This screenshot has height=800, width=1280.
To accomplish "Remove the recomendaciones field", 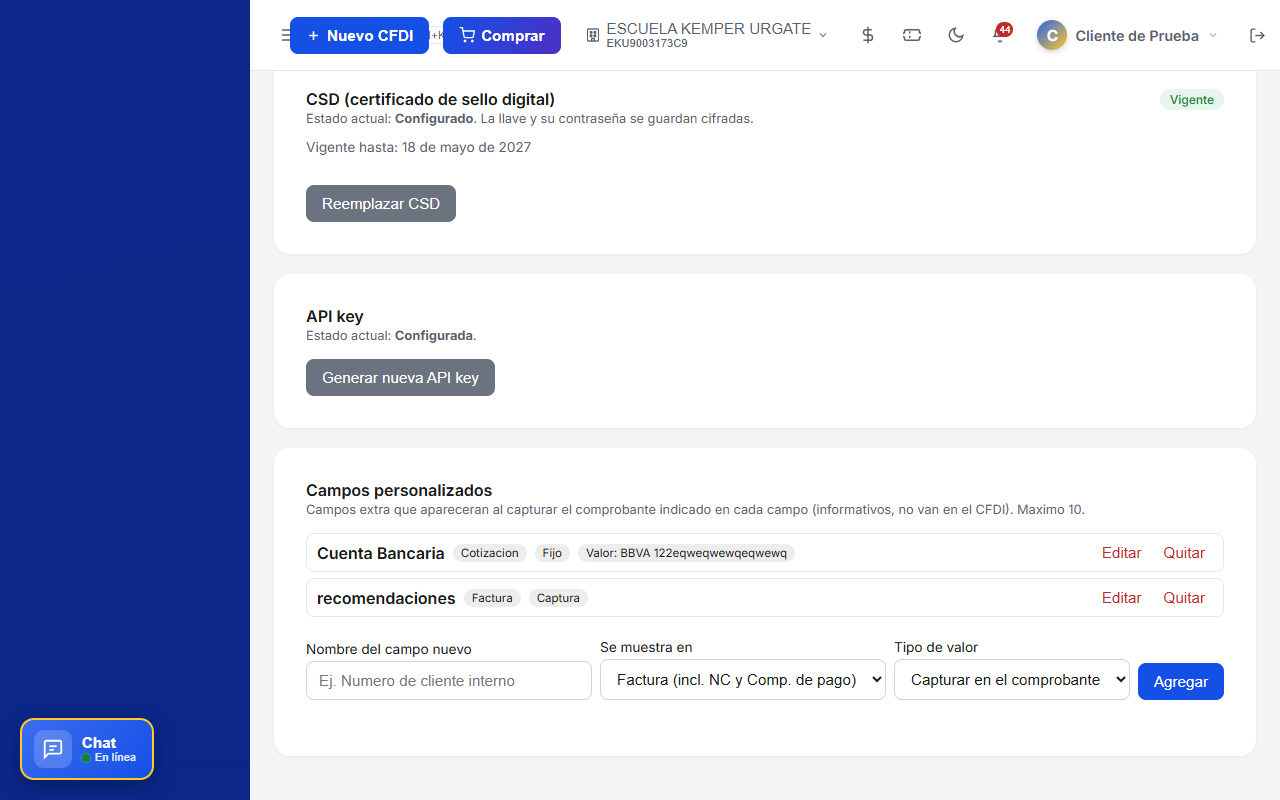I will pos(1184,597).
